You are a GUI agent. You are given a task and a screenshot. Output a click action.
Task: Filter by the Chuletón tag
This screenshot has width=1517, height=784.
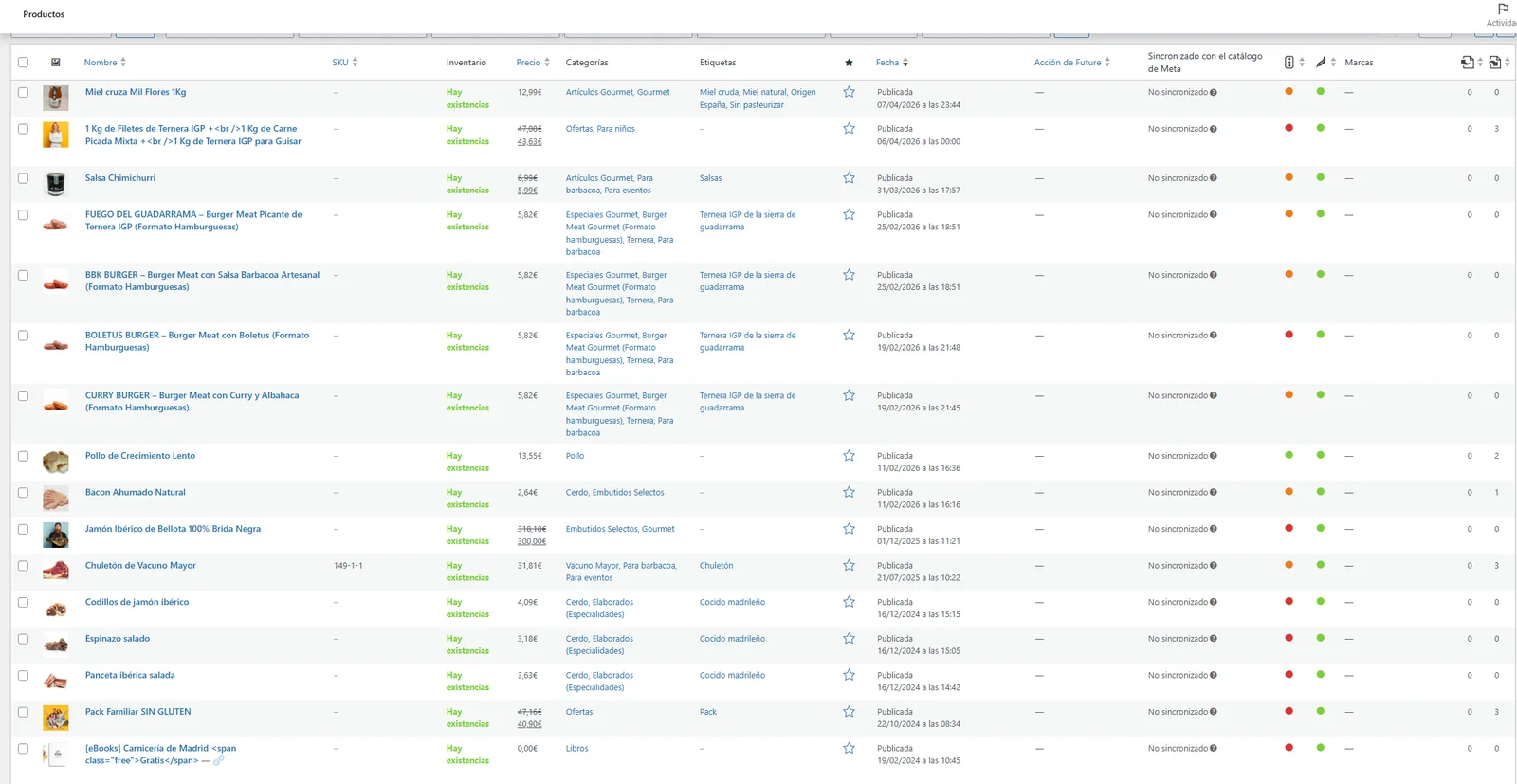(x=716, y=566)
